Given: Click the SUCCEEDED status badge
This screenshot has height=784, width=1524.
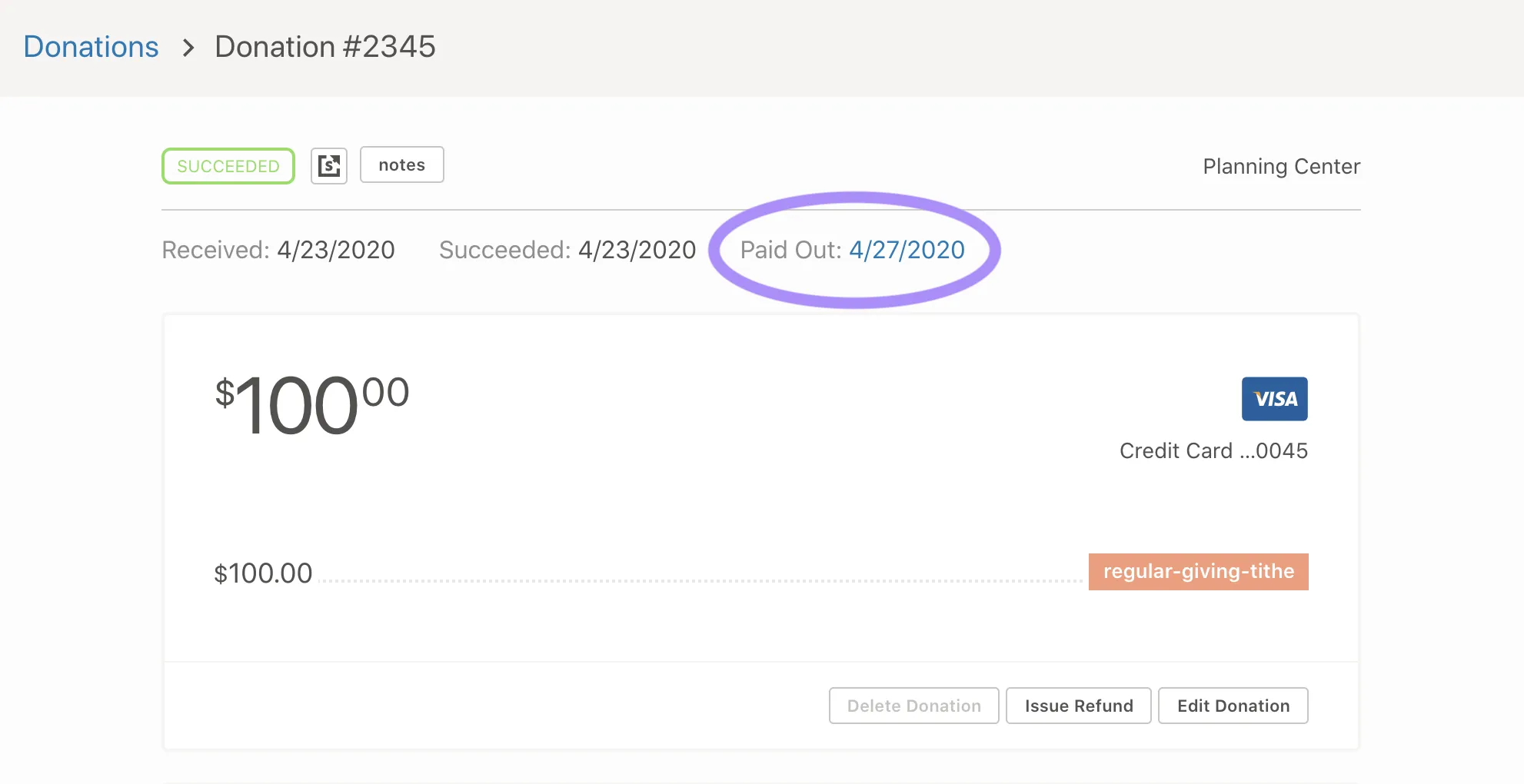Looking at the screenshot, I should [x=228, y=165].
